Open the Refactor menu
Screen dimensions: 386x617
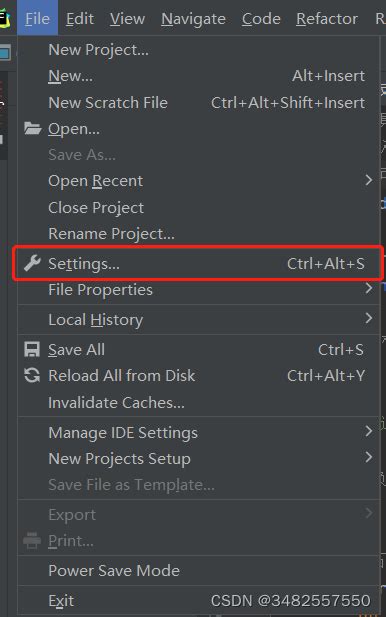click(x=327, y=18)
